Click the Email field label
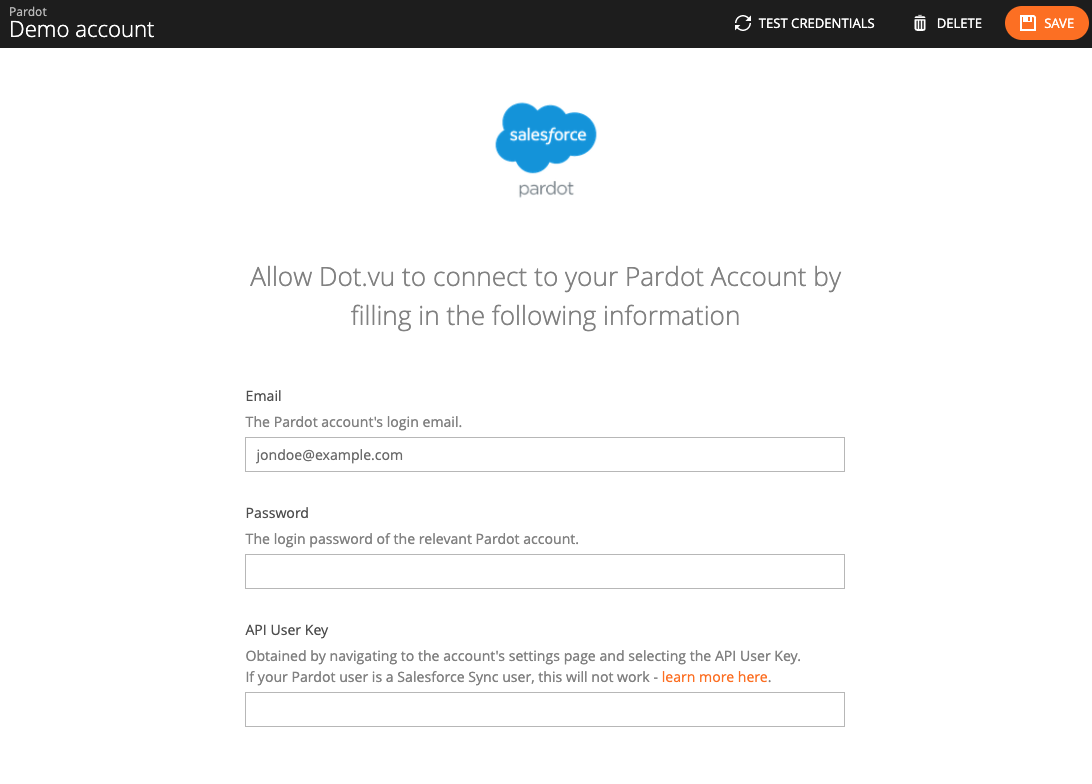This screenshot has width=1092, height=784. coord(263,396)
